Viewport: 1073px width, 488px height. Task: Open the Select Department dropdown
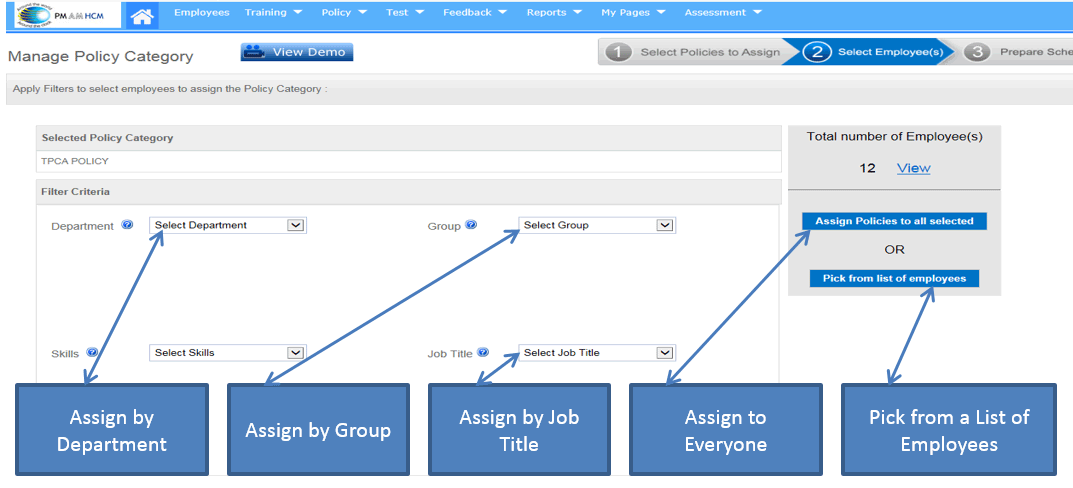click(228, 225)
